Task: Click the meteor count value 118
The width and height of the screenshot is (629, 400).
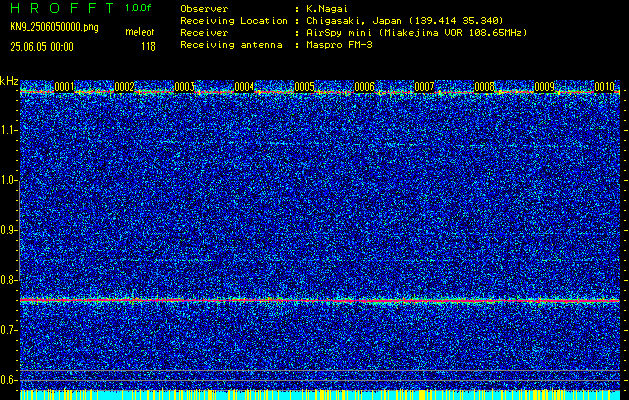Action: pyautogui.click(x=148, y=47)
